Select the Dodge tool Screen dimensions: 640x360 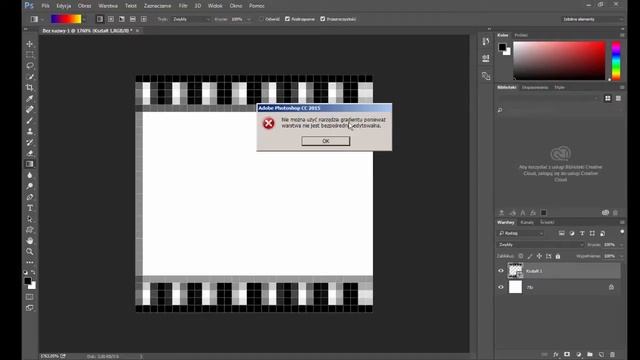pos(30,186)
